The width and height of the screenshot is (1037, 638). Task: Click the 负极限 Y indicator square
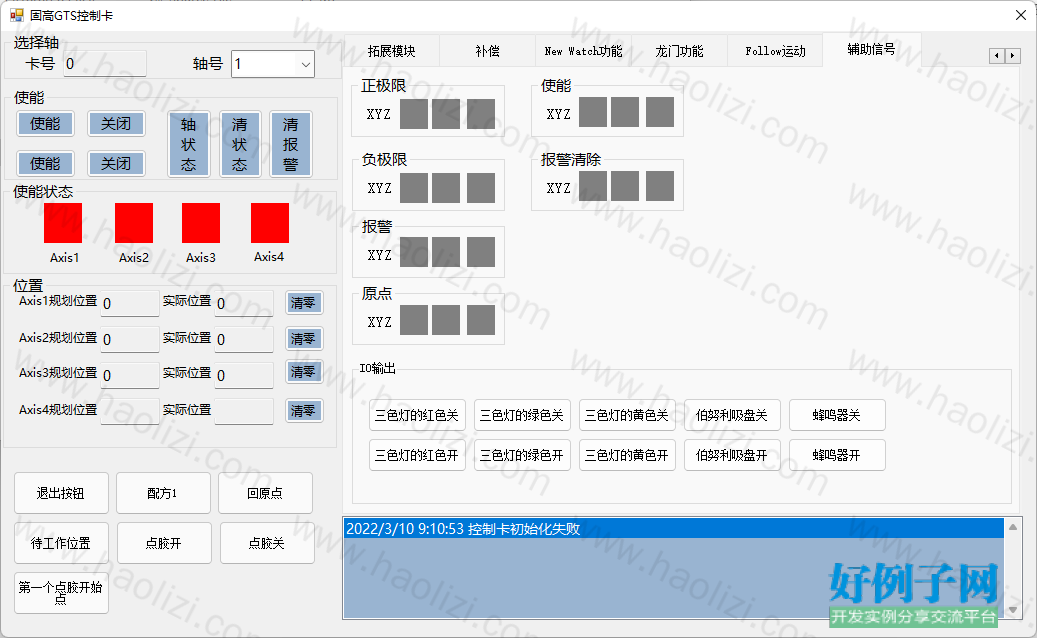tap(446, 188)
